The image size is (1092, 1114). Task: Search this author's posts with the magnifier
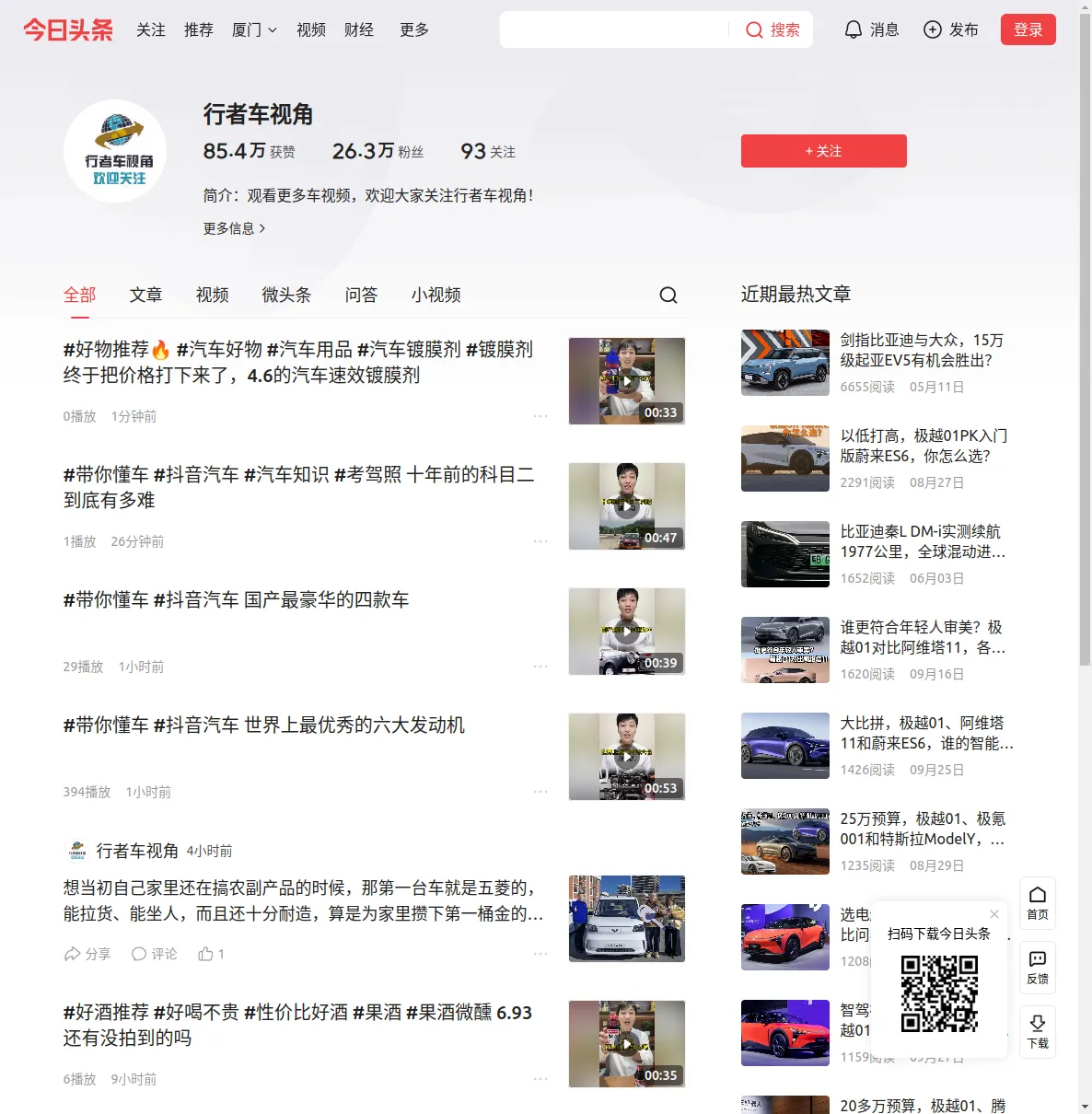click(x=668, y=295)
